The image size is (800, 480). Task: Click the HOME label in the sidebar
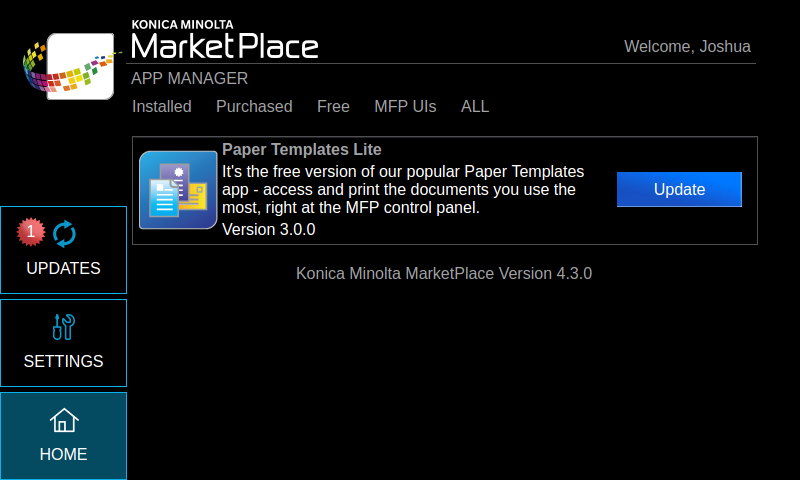coord(63,454)
